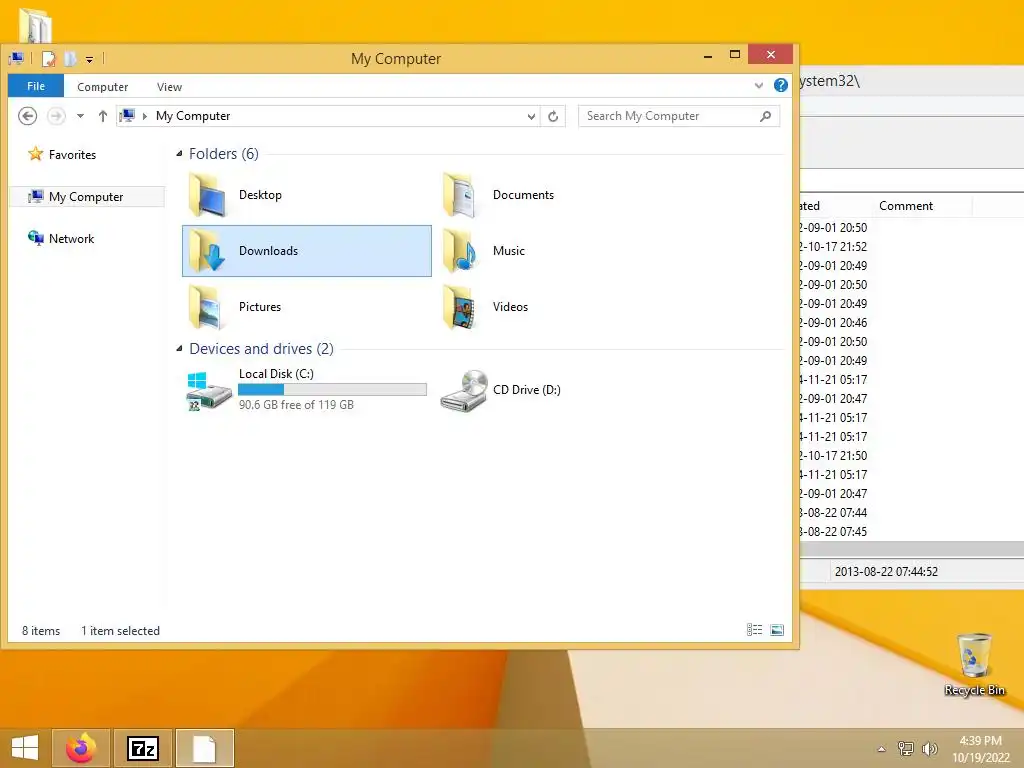
Task: Open the address bar history dropdown
Action: coord(532,116)
